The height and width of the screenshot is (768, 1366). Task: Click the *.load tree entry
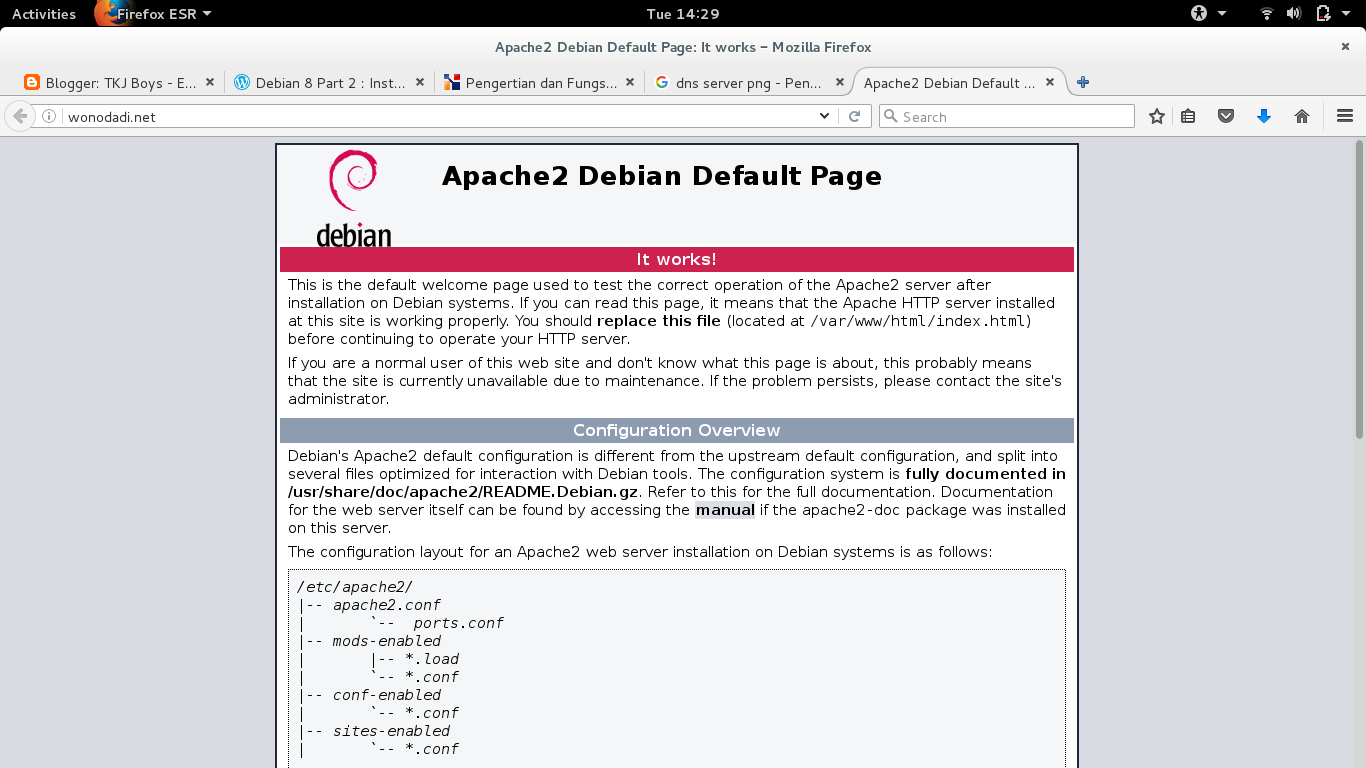coord(432,659)
